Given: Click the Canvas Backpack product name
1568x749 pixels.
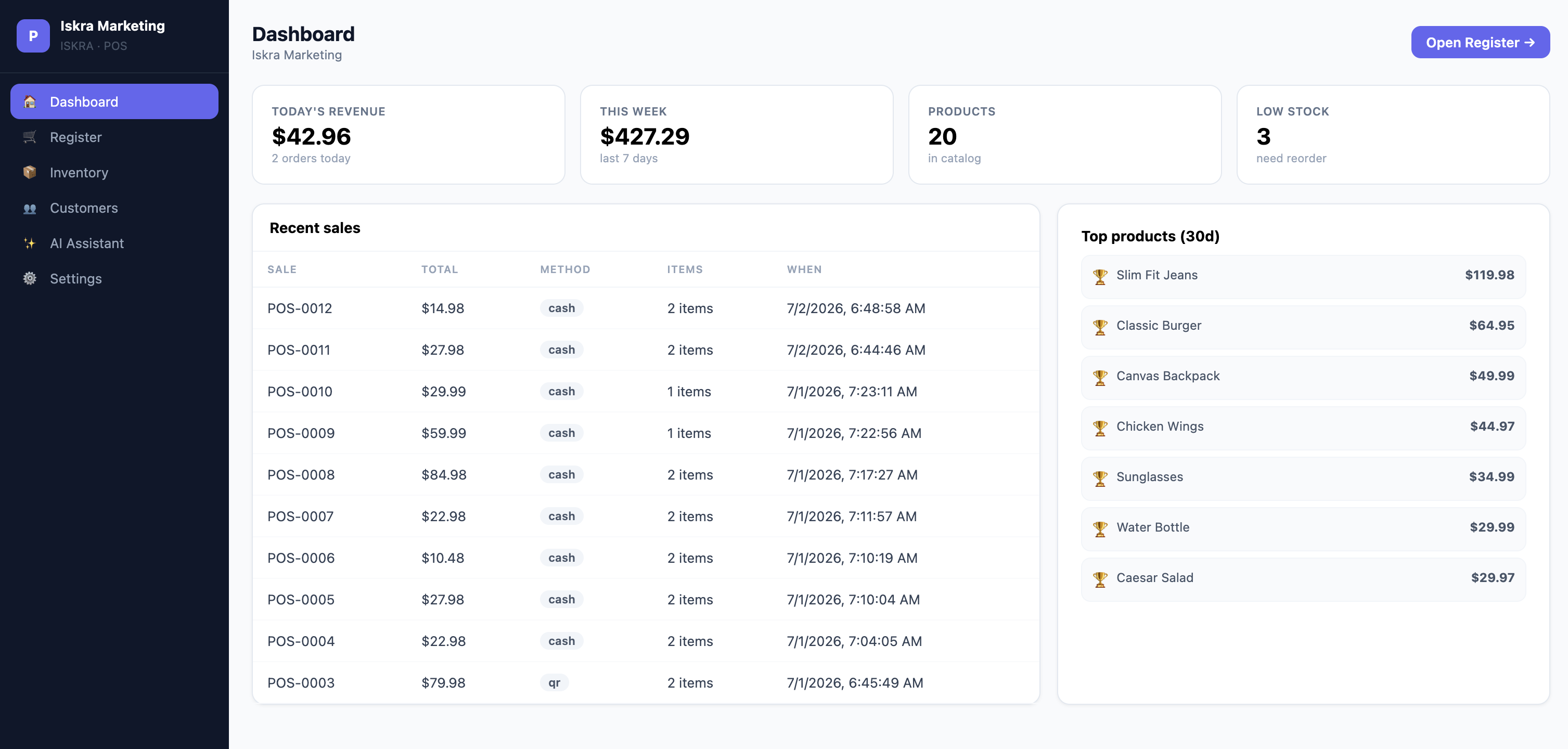Looking at the screenshot, I should (1167, 376).
